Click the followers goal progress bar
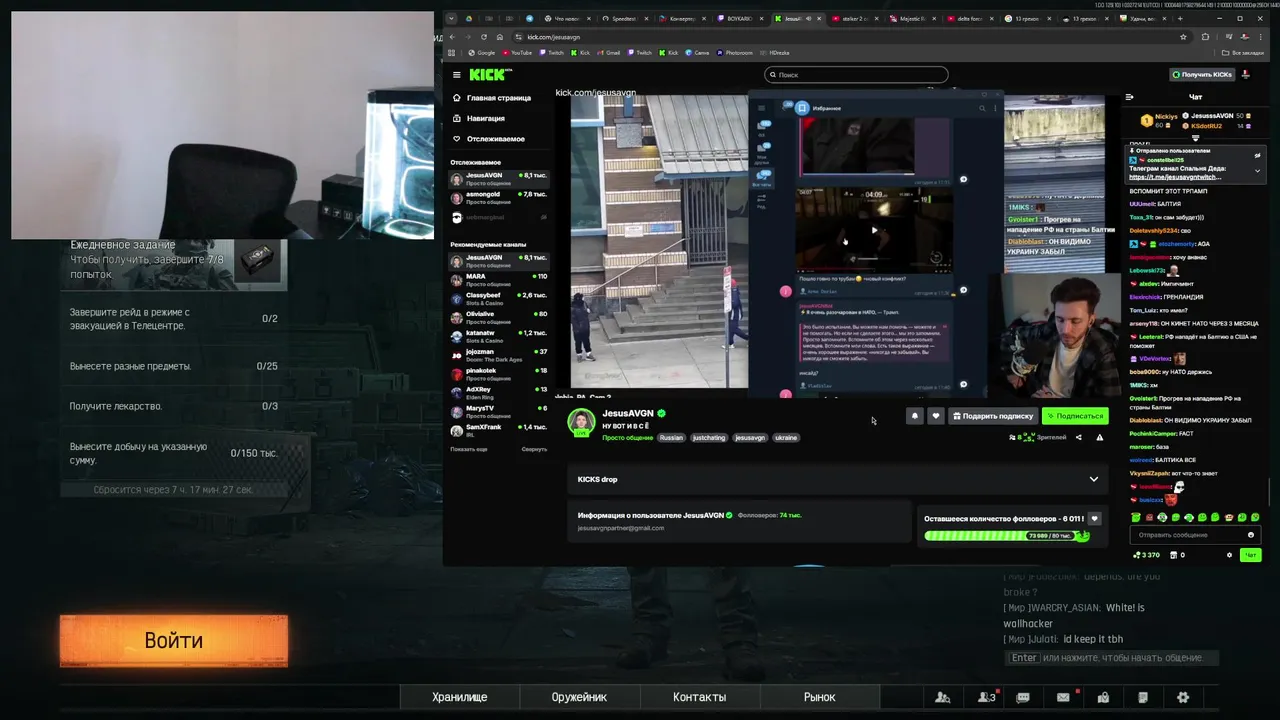The image size is (1280, 720). tap(1006, 536)
